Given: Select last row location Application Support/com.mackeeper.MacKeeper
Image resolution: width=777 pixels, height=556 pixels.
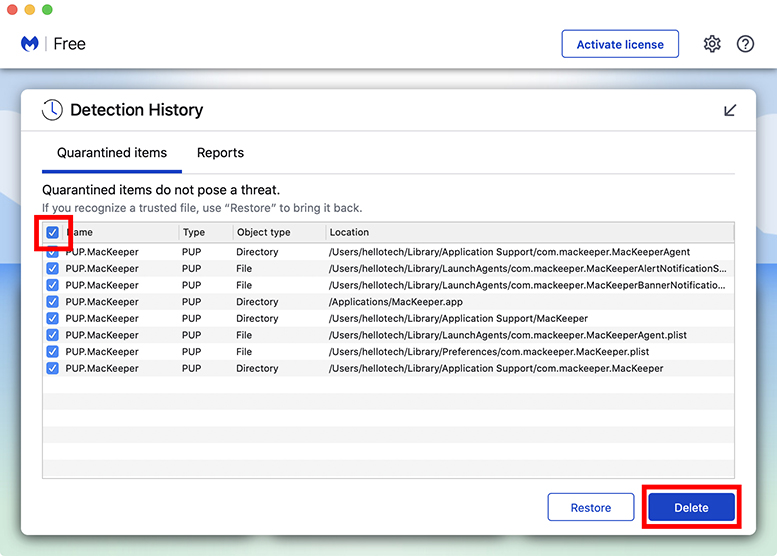Looking at the screenshot, I should 496,368.
